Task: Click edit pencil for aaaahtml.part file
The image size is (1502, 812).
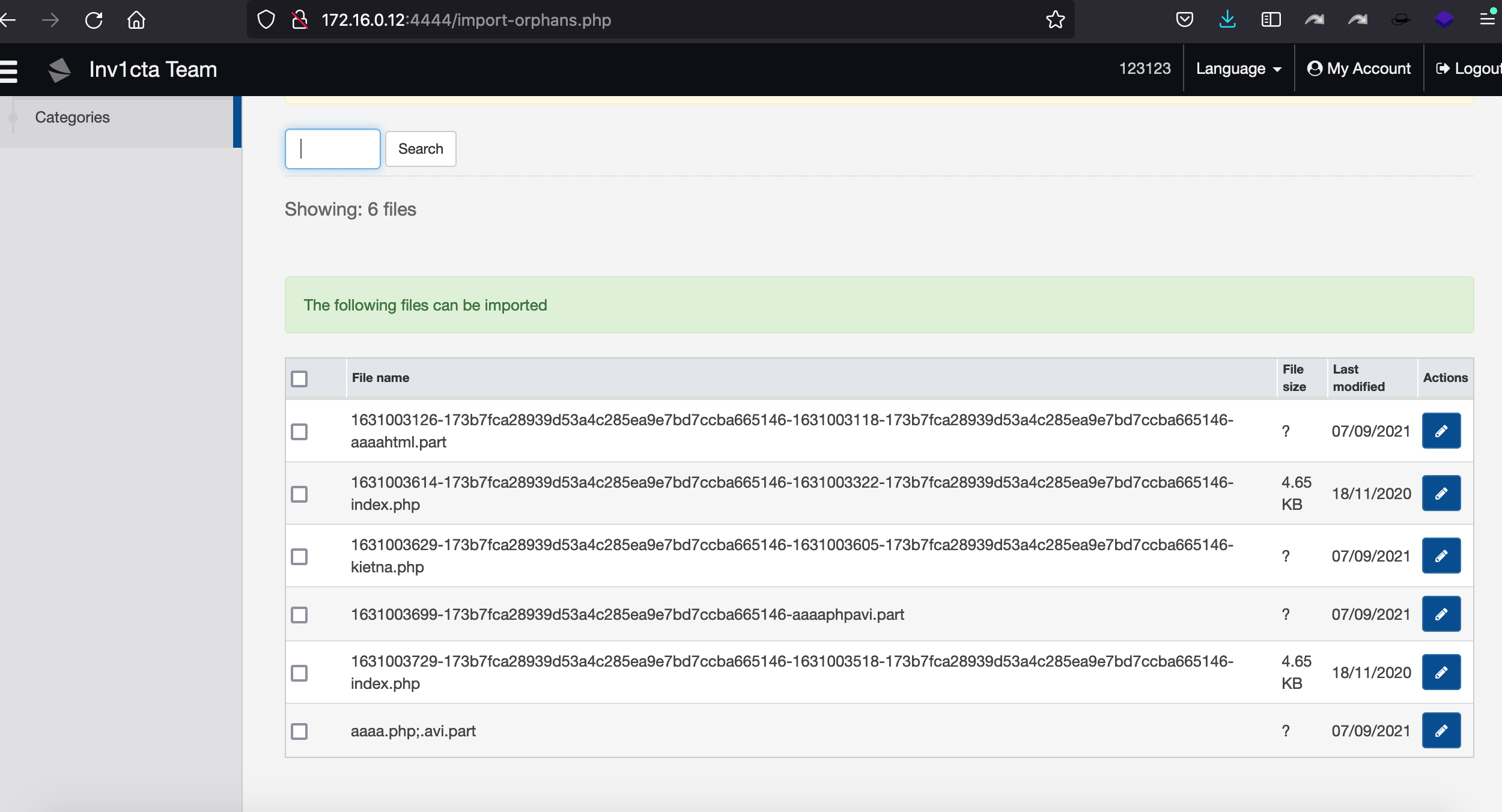Action: [1441, 431]
